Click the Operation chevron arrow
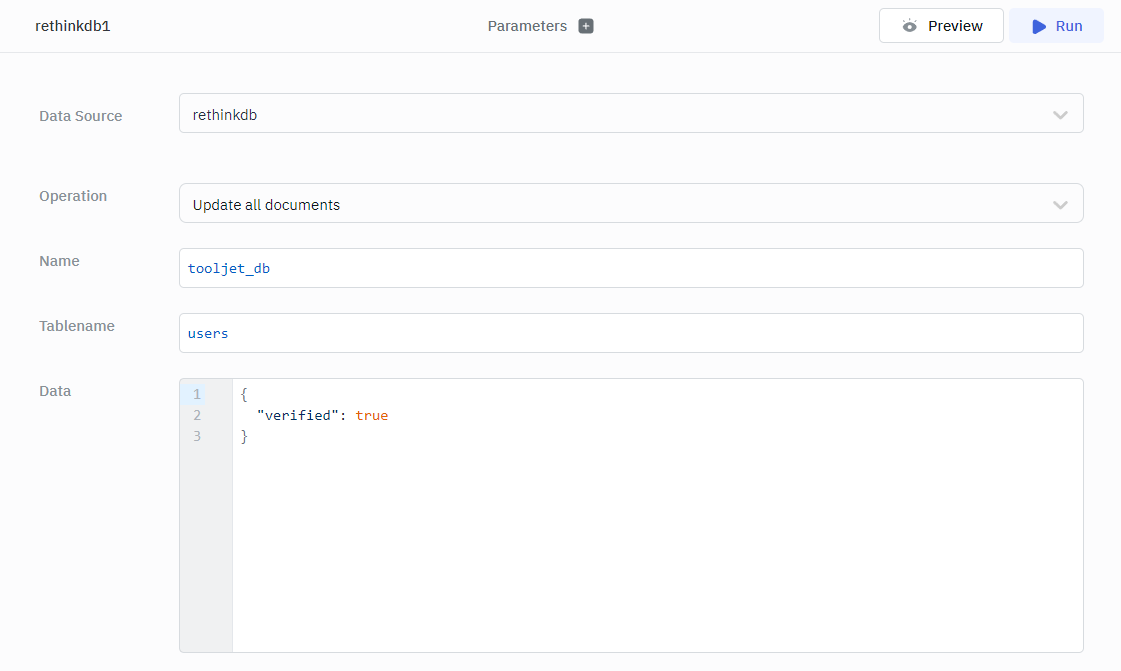1121x671 pixels. click(1060, 205)
